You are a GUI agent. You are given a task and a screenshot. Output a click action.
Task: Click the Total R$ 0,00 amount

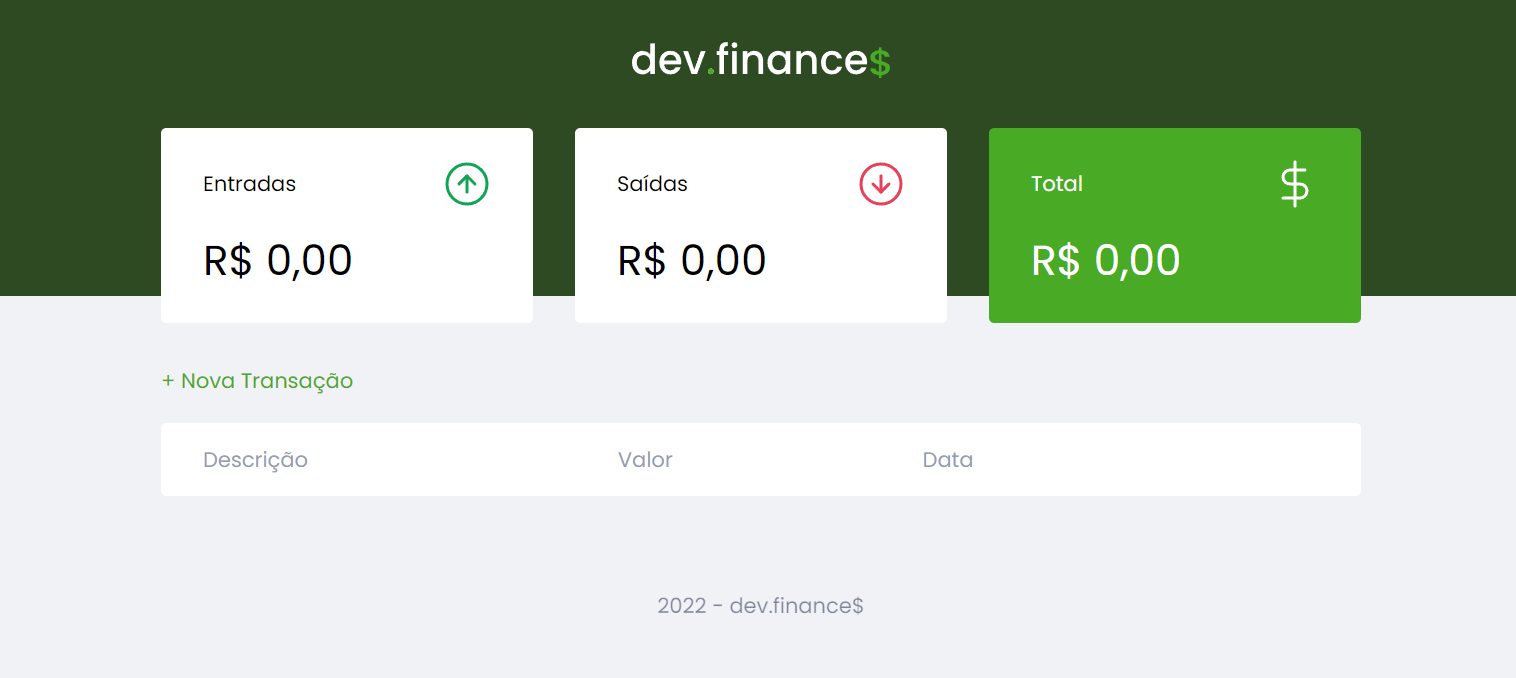[1106, 261]
